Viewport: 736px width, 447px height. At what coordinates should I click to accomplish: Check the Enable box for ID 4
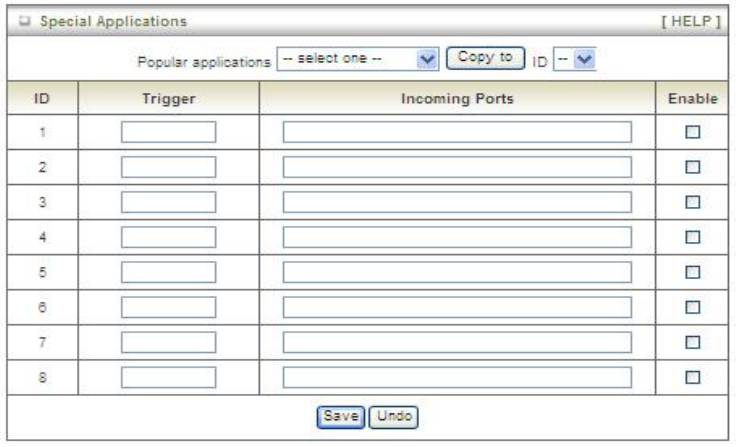point(692,237)
